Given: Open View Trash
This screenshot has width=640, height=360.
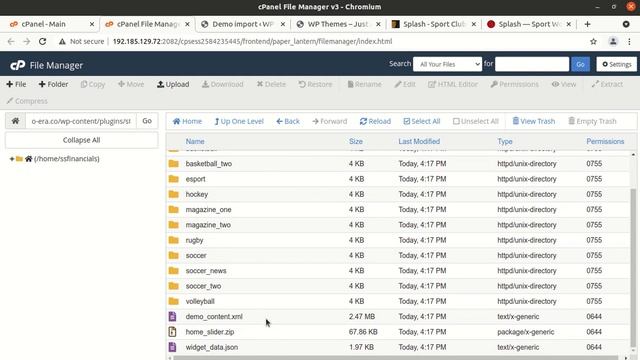Looking at the screenshot, I should click(x=533, y=121).
